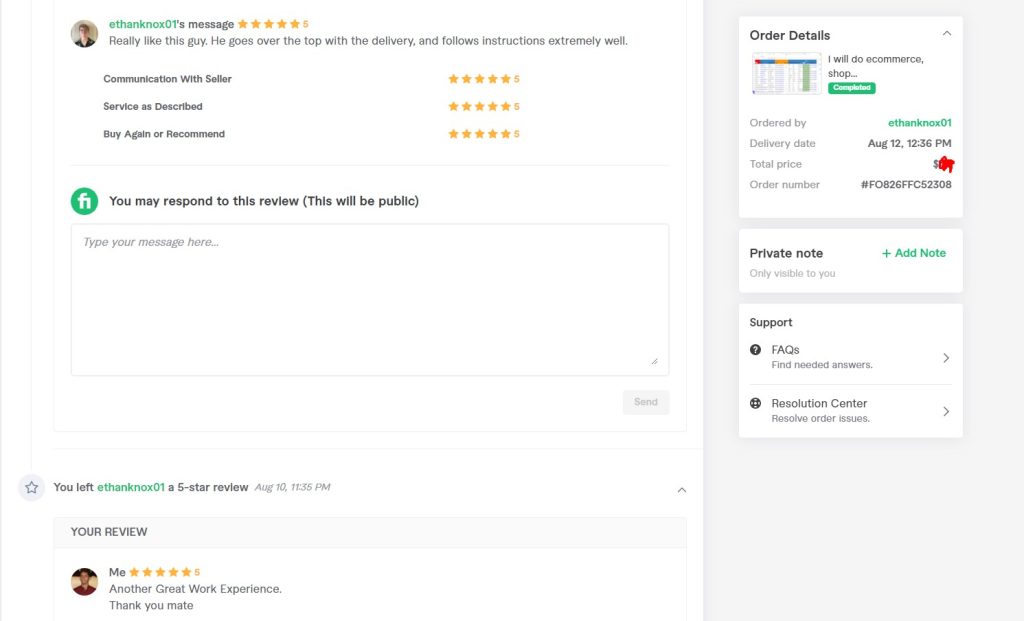Click the Fiverr logo icon beside respond prompt
The height and width of the screenshot is (621, 1024).
pyautogui.click(x=84, y=201)
